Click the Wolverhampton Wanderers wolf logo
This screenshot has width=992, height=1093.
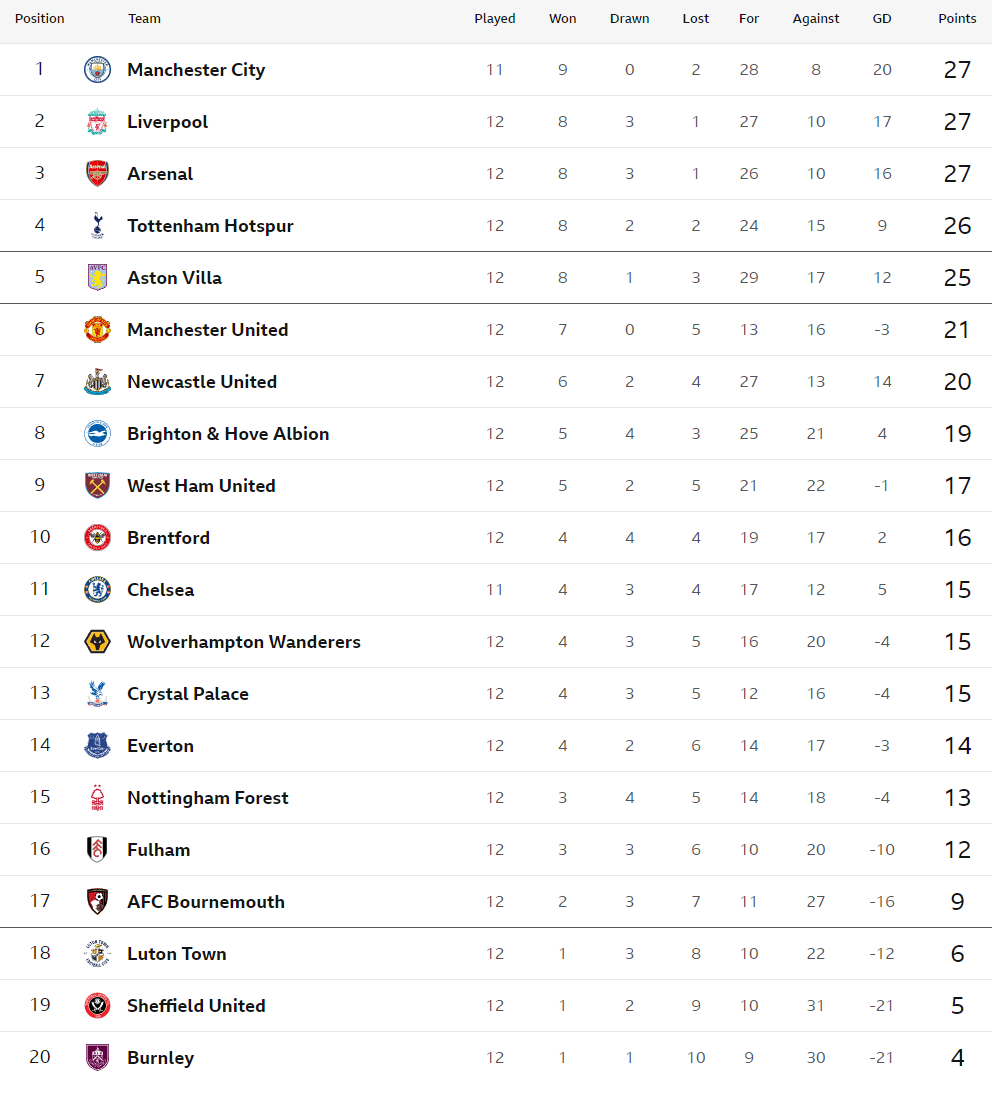pos(97,642)
